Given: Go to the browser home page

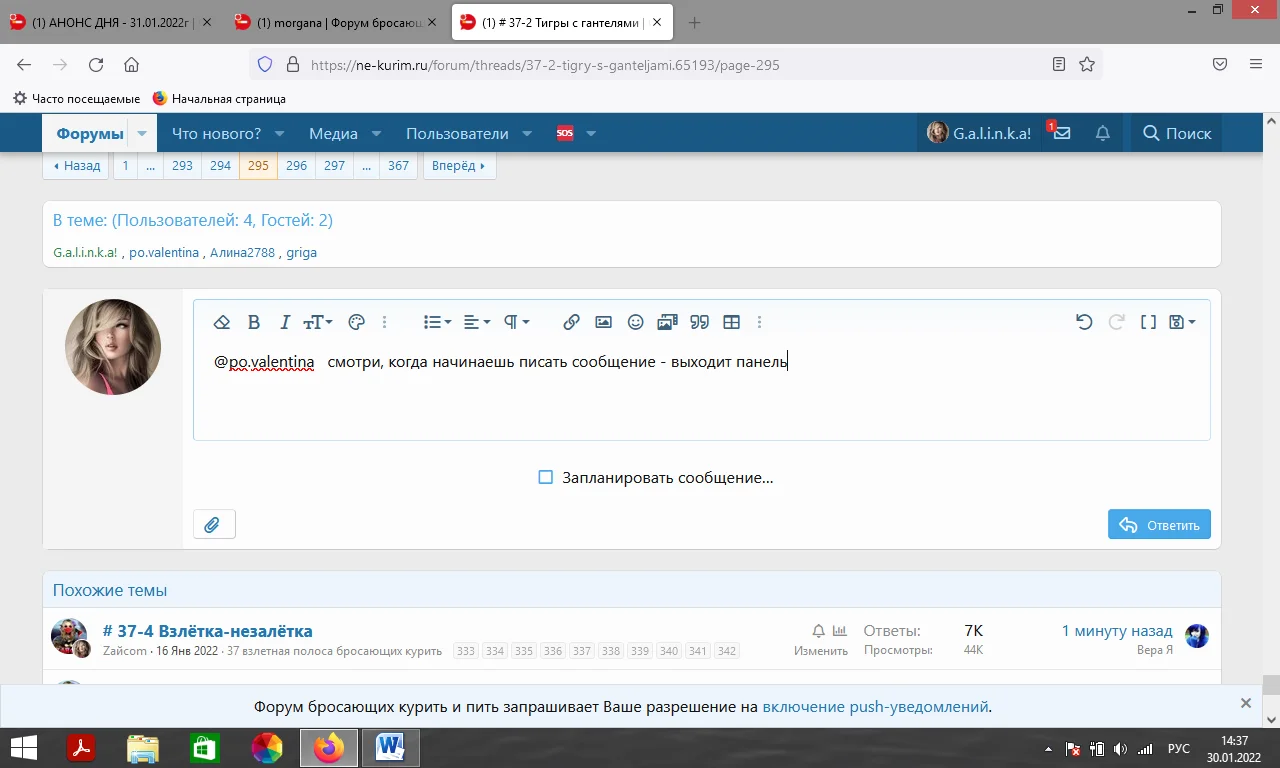Looking at the screenshot, I should click(131, 65).
